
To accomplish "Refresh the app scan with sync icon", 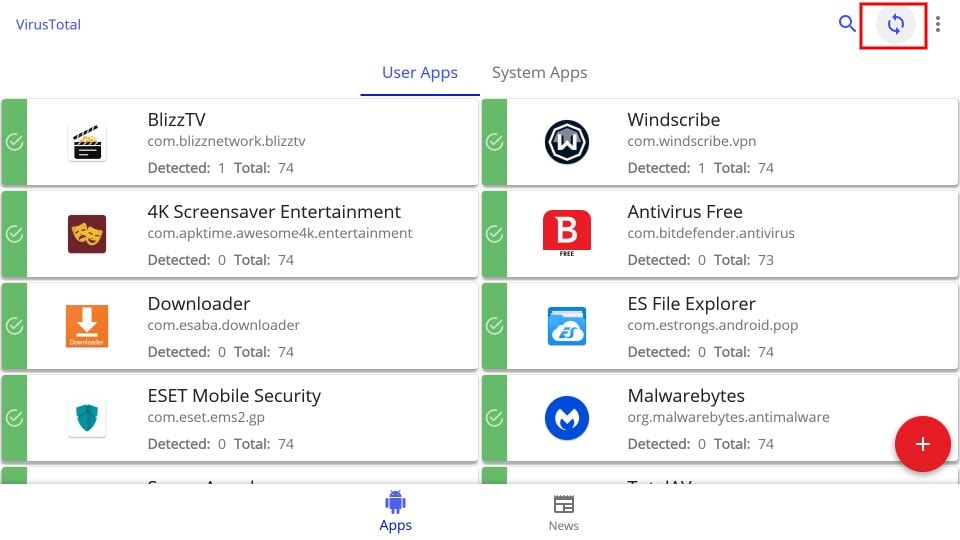I will 895,24.
